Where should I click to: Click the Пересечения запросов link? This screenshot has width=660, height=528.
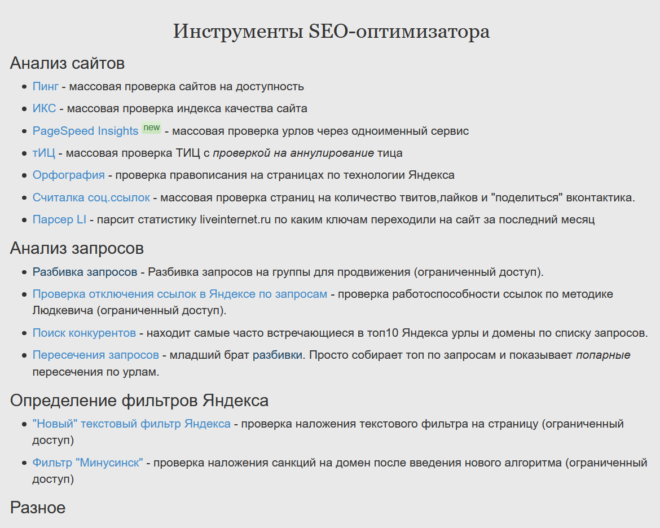tap(95, 355)
